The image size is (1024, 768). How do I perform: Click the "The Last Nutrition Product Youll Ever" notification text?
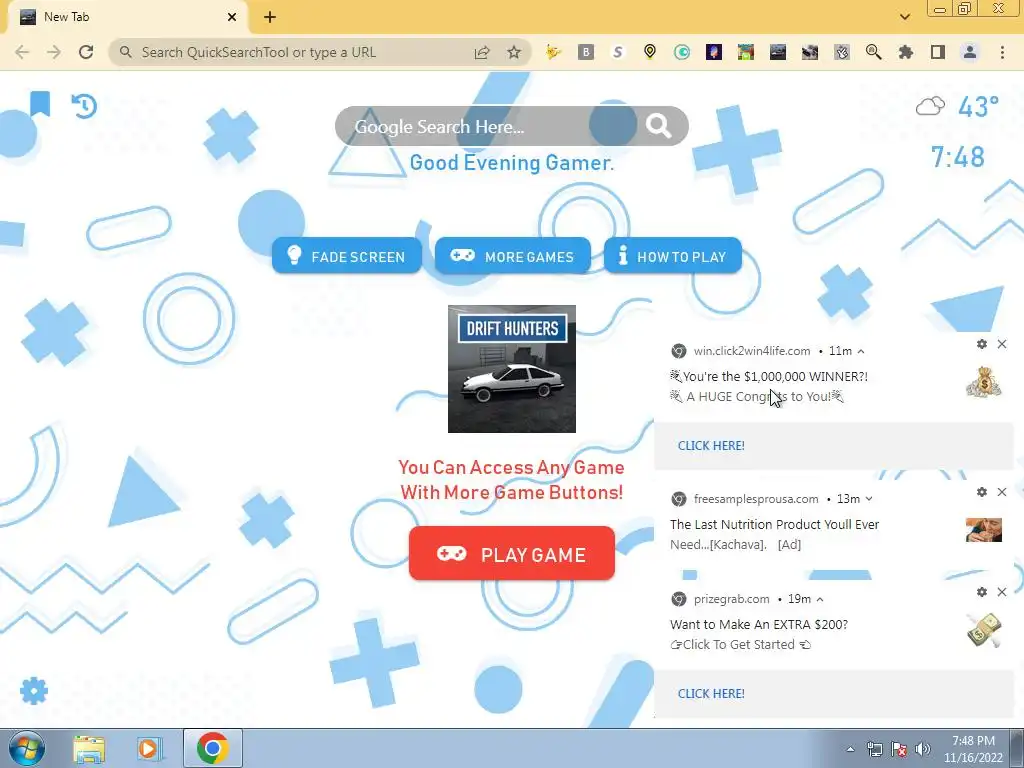pos(775,524)
